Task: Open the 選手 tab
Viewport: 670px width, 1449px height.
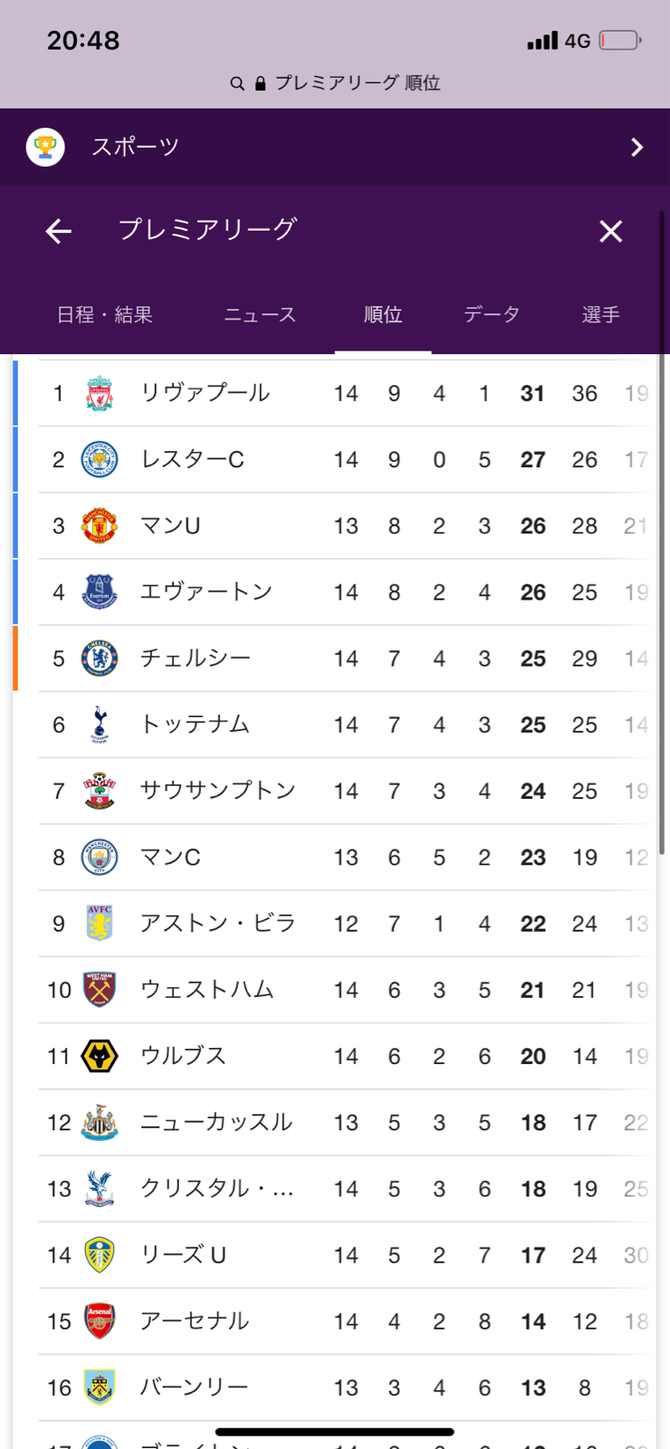Action: click(x=601, y=315)
